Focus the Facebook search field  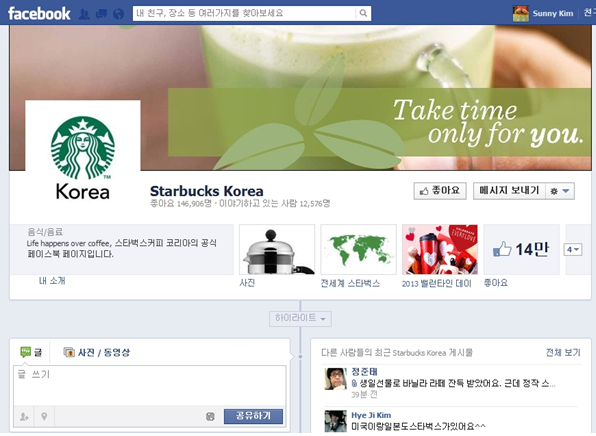click(244, 13)
